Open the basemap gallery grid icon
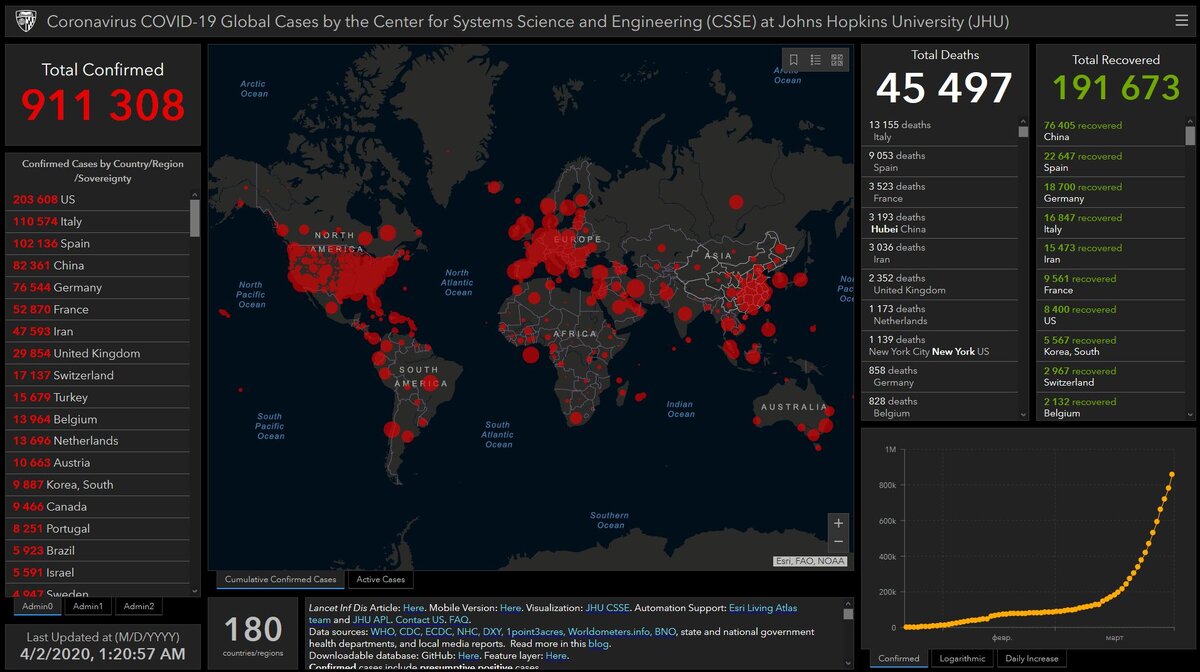This screenshot has width=1200, height=672. [x=837, y=60]
